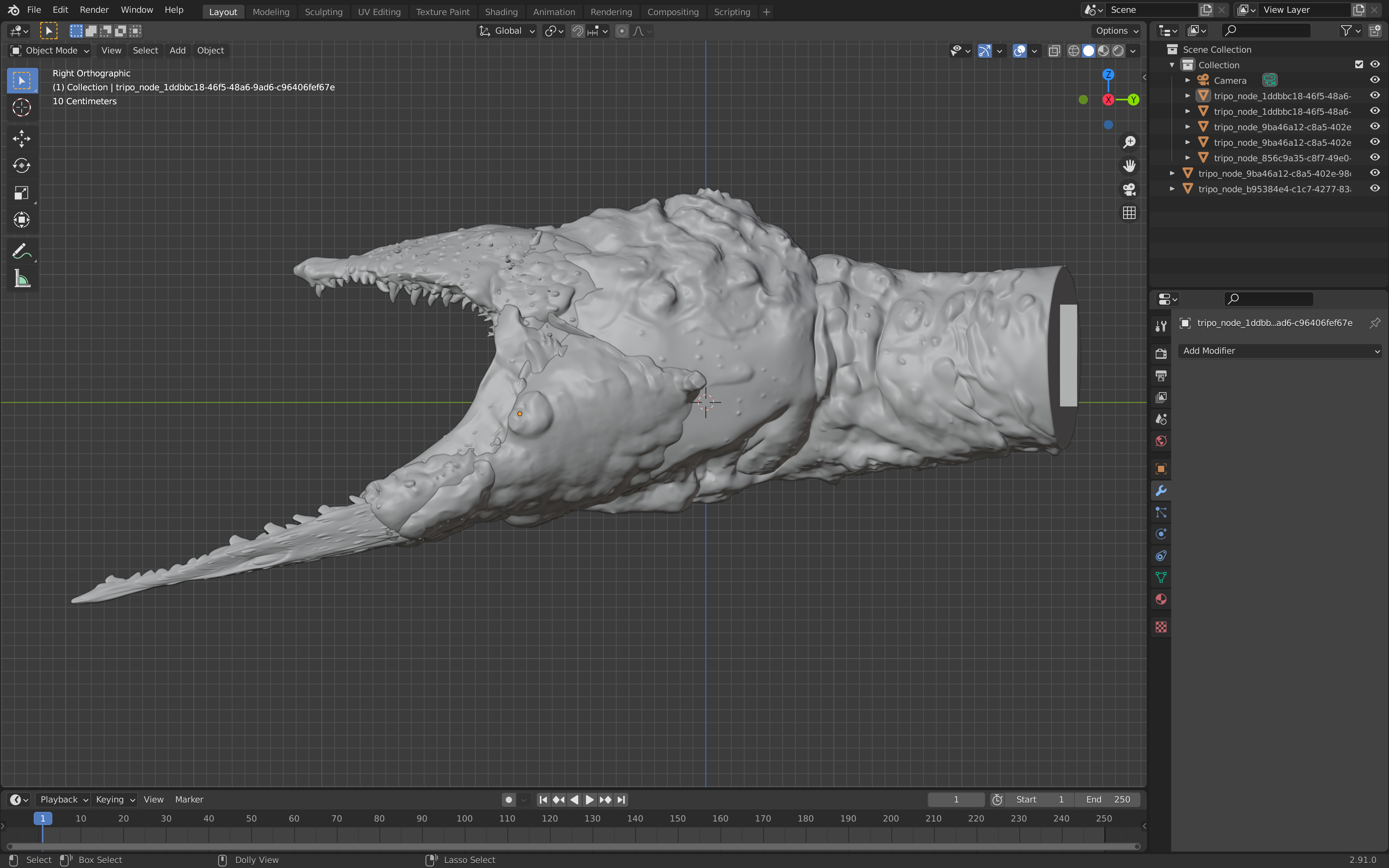
Task: Switch to orthographic grid view icon
Action: pos(1129,213)
